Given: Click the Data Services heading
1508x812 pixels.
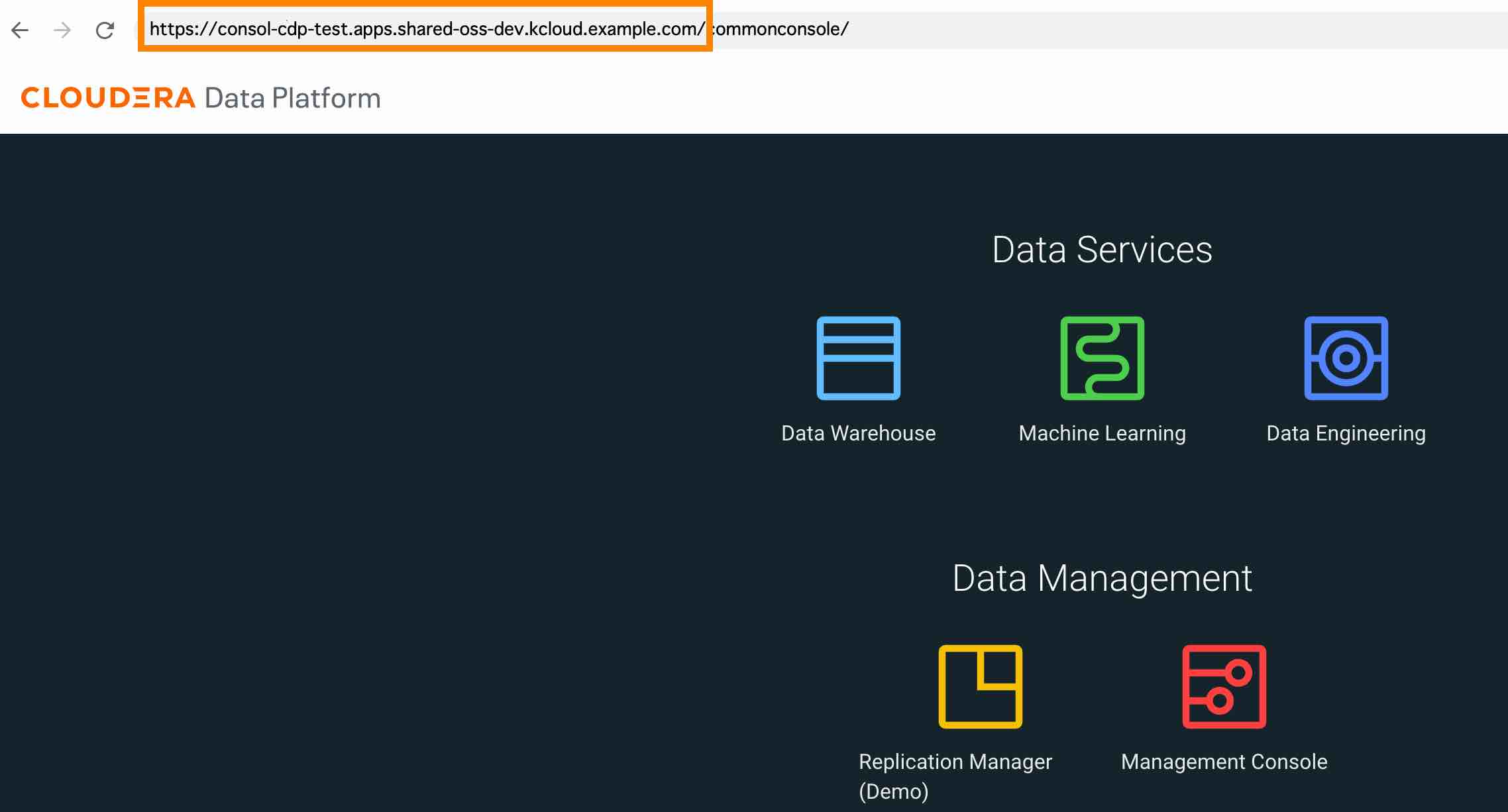Looking at the screenshot, I should pyautogui.click(x=1102, y=250).
